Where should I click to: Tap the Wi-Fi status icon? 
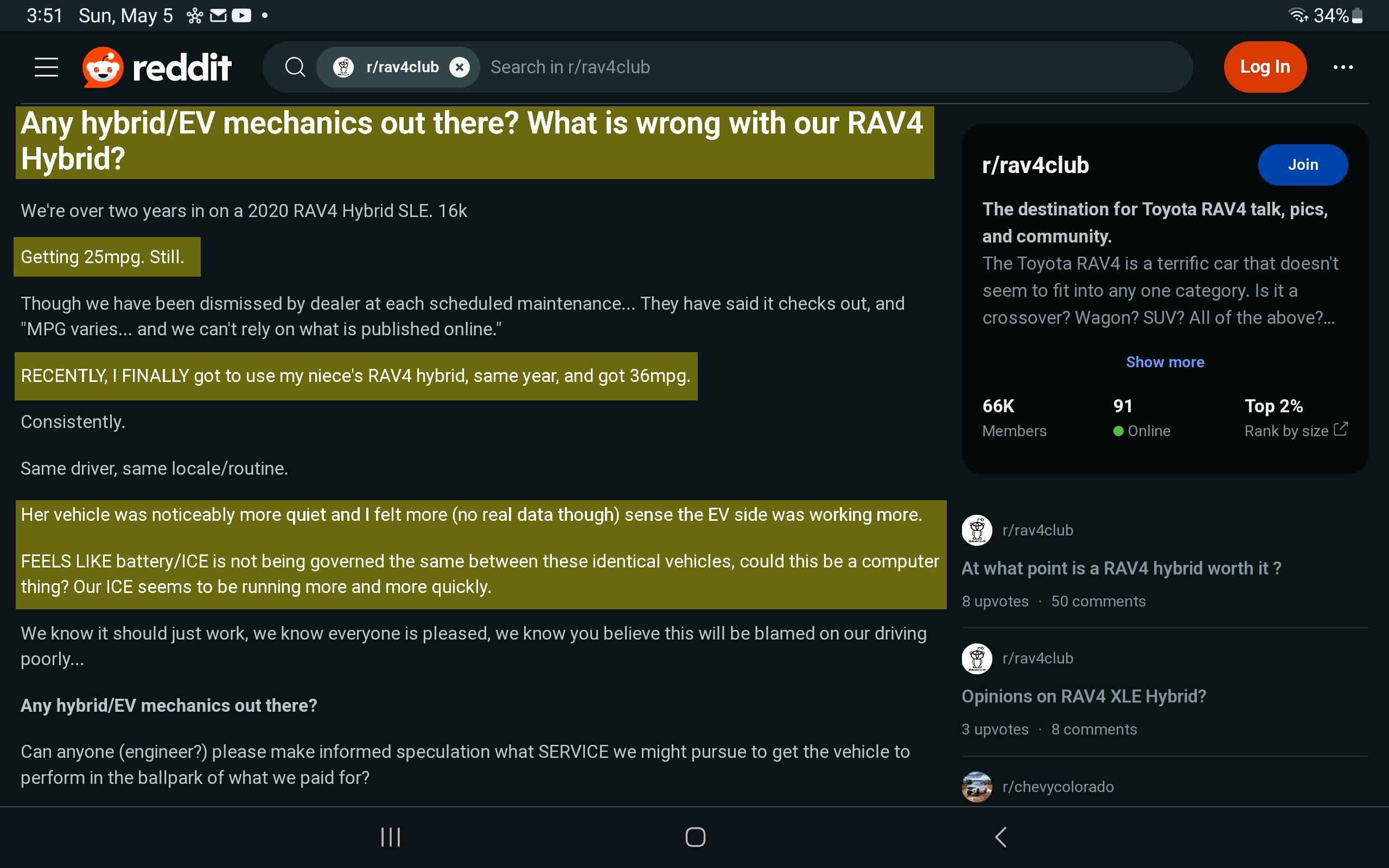pyautogui.click(x=1298, y=16)
